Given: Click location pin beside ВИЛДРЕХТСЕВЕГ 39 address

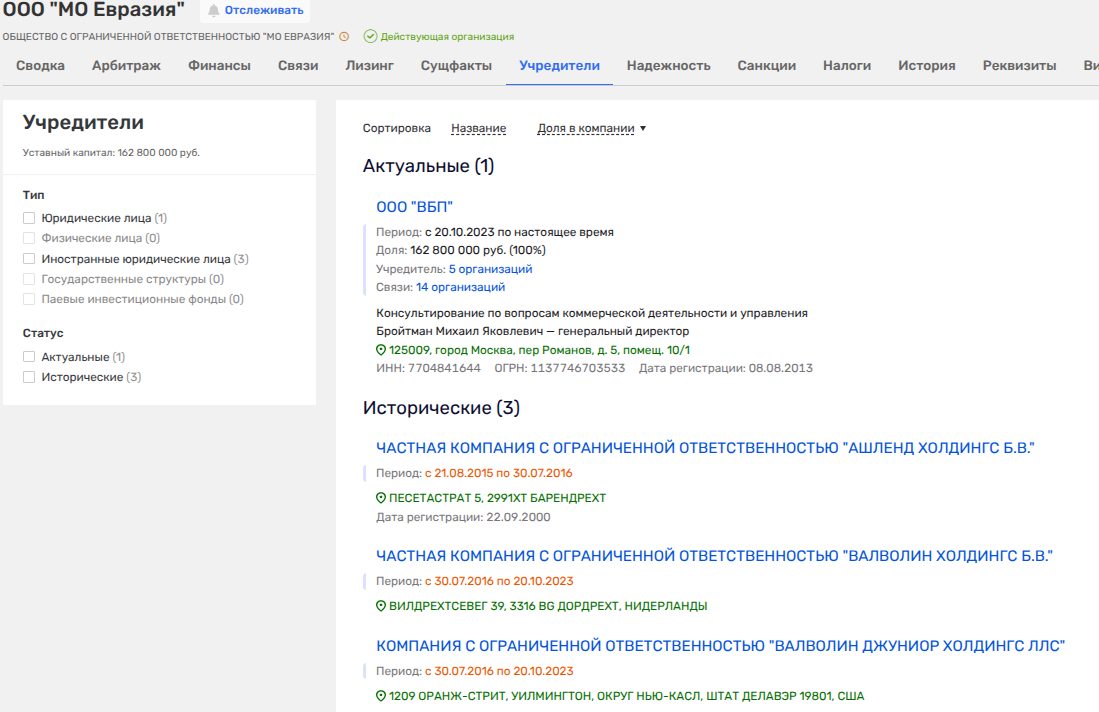Looking at the screenshot, I should (381, 606).
